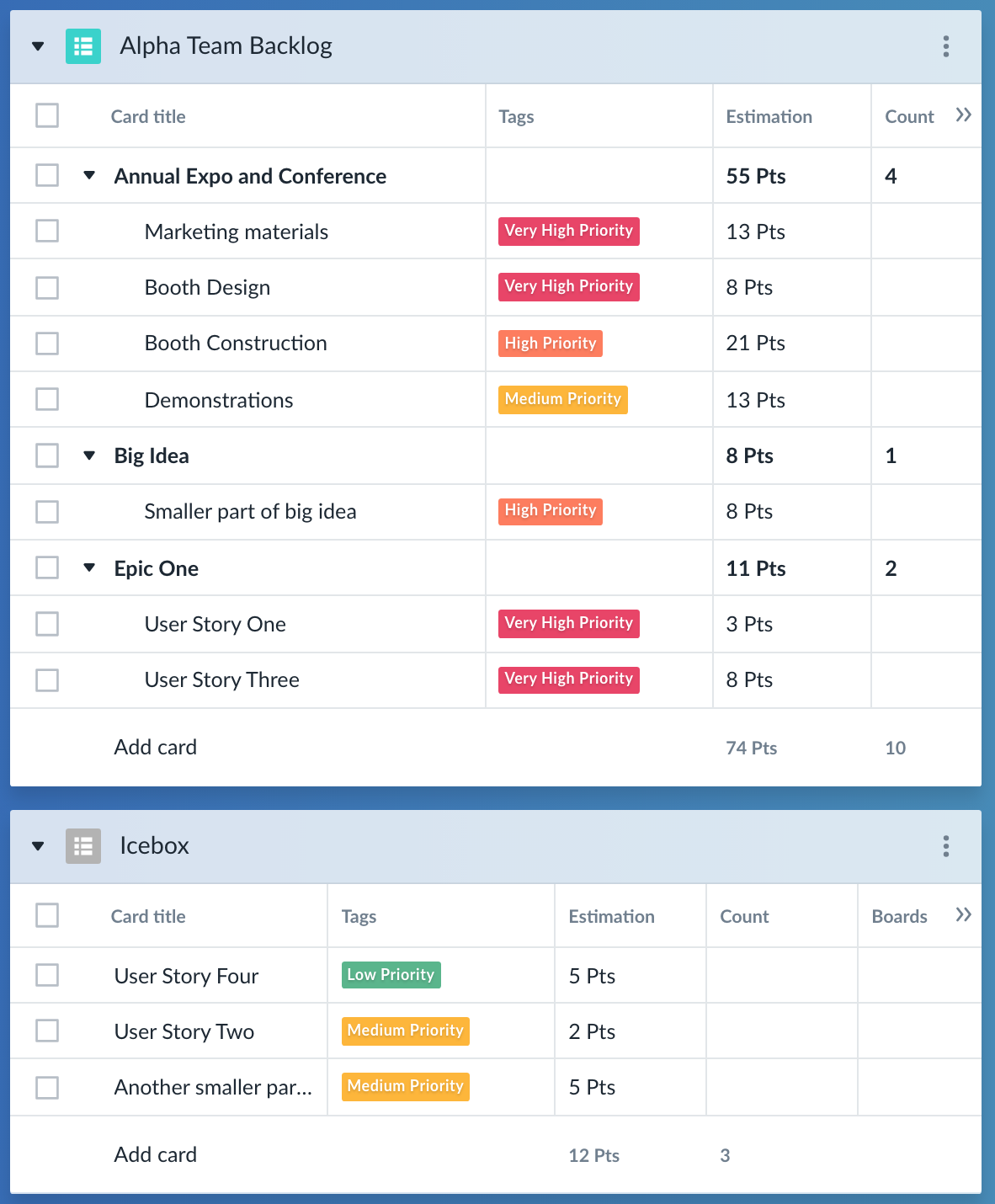995x1204 pixels.
Task: Click the show more columns chevron in Backlog header
Action: pyautogui.click(x=965, y=115)
